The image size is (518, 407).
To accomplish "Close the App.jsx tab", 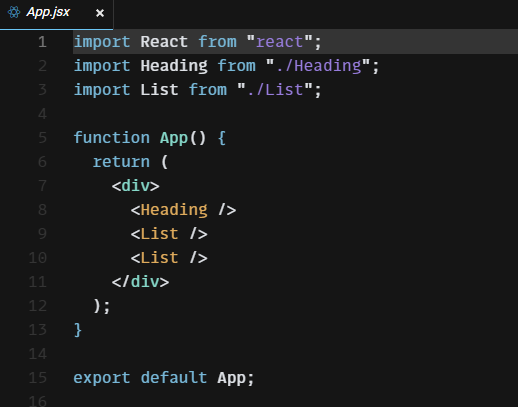I will pos(100,13).
